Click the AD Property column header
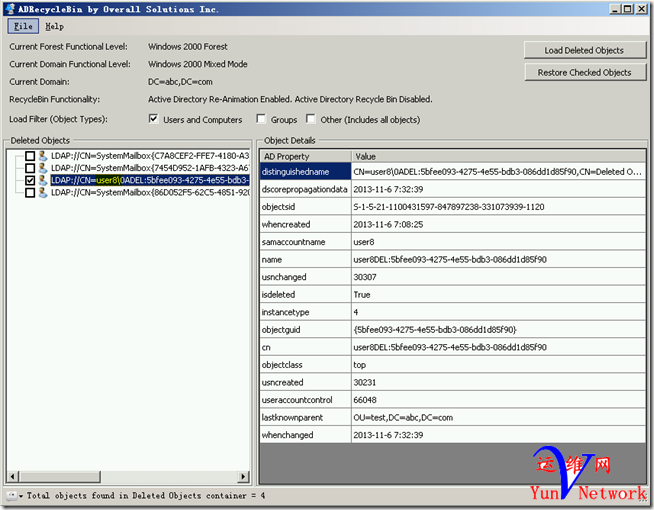 pyautogui.click(x=306, y=156)
